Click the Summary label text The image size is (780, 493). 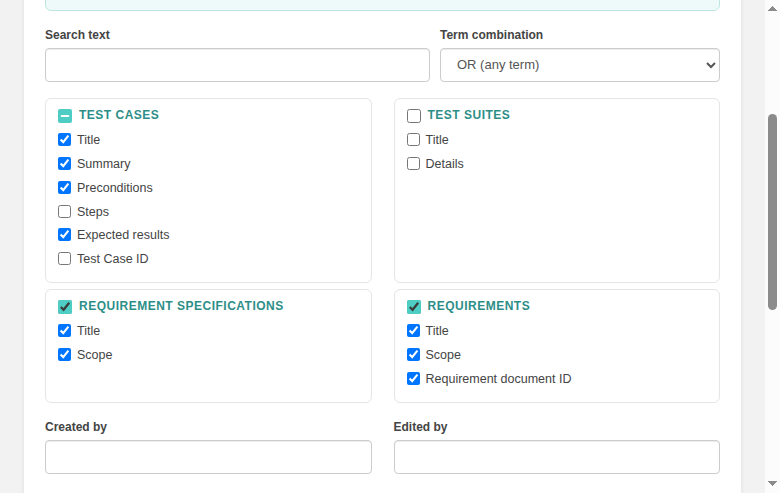(x=104, y=164)
